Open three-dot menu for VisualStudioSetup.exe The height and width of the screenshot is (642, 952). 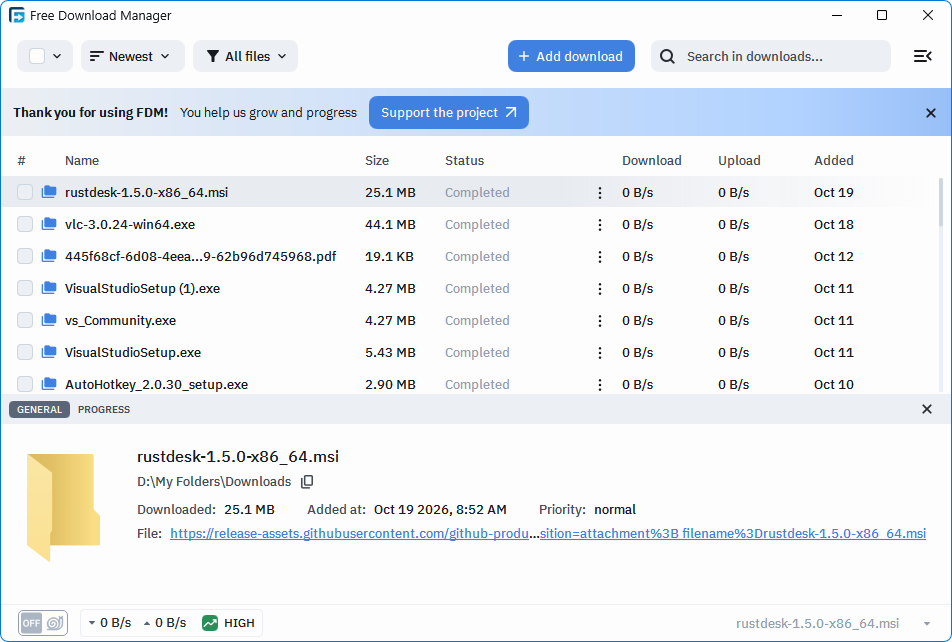click(x=600, y=353)
